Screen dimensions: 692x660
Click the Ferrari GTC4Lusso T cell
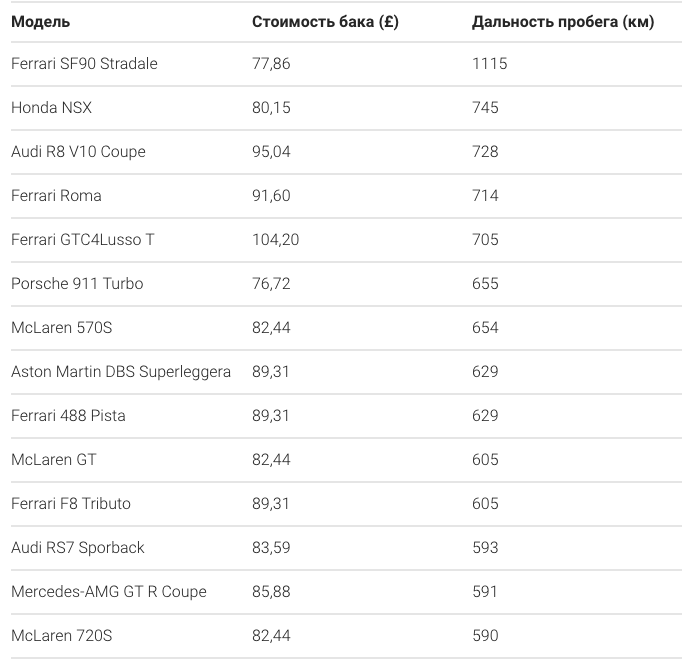coord(83,240)
